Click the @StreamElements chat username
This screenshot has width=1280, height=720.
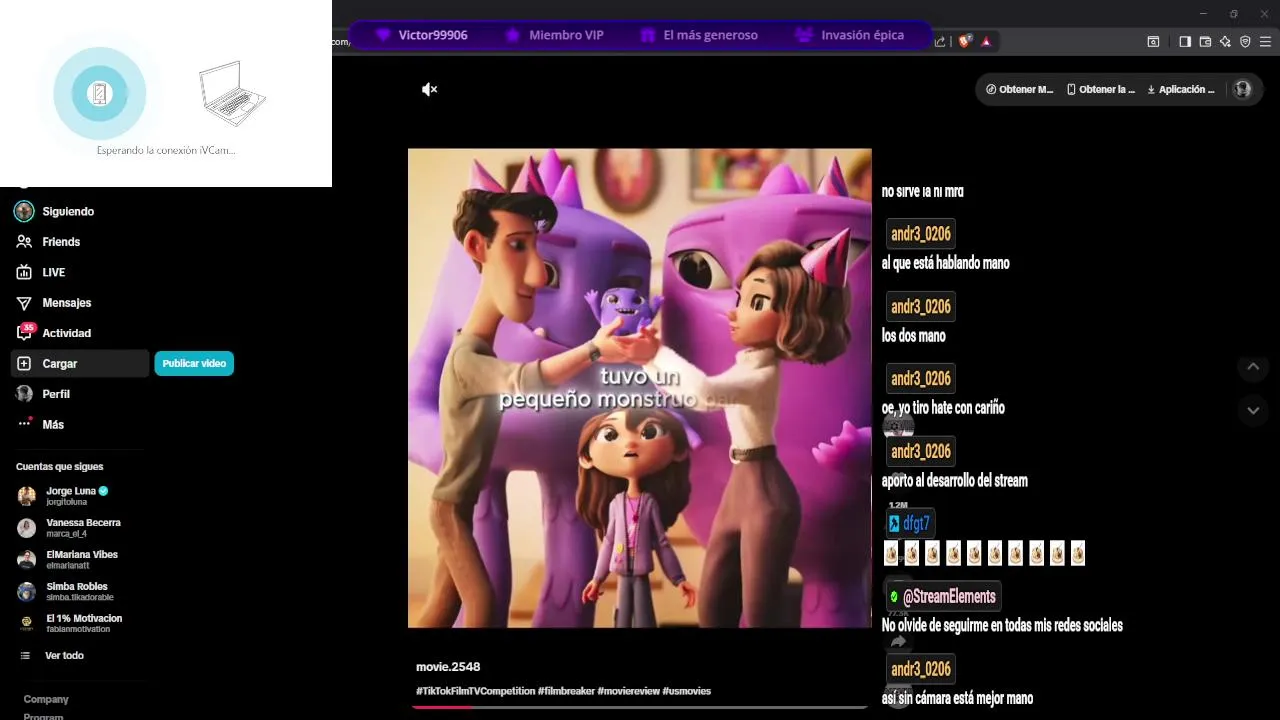point(942,597)
